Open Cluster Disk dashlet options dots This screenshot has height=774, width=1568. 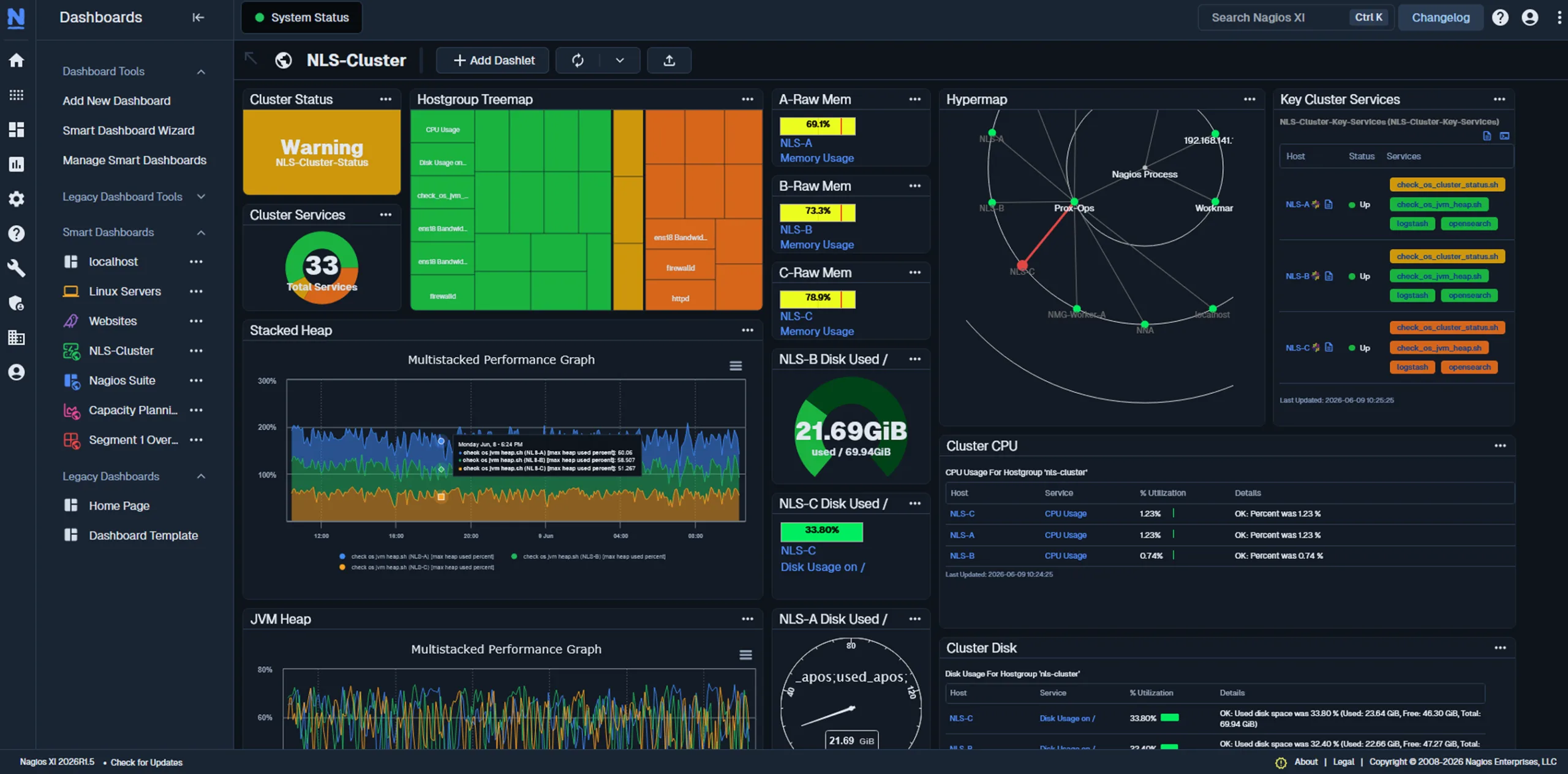1500,648
